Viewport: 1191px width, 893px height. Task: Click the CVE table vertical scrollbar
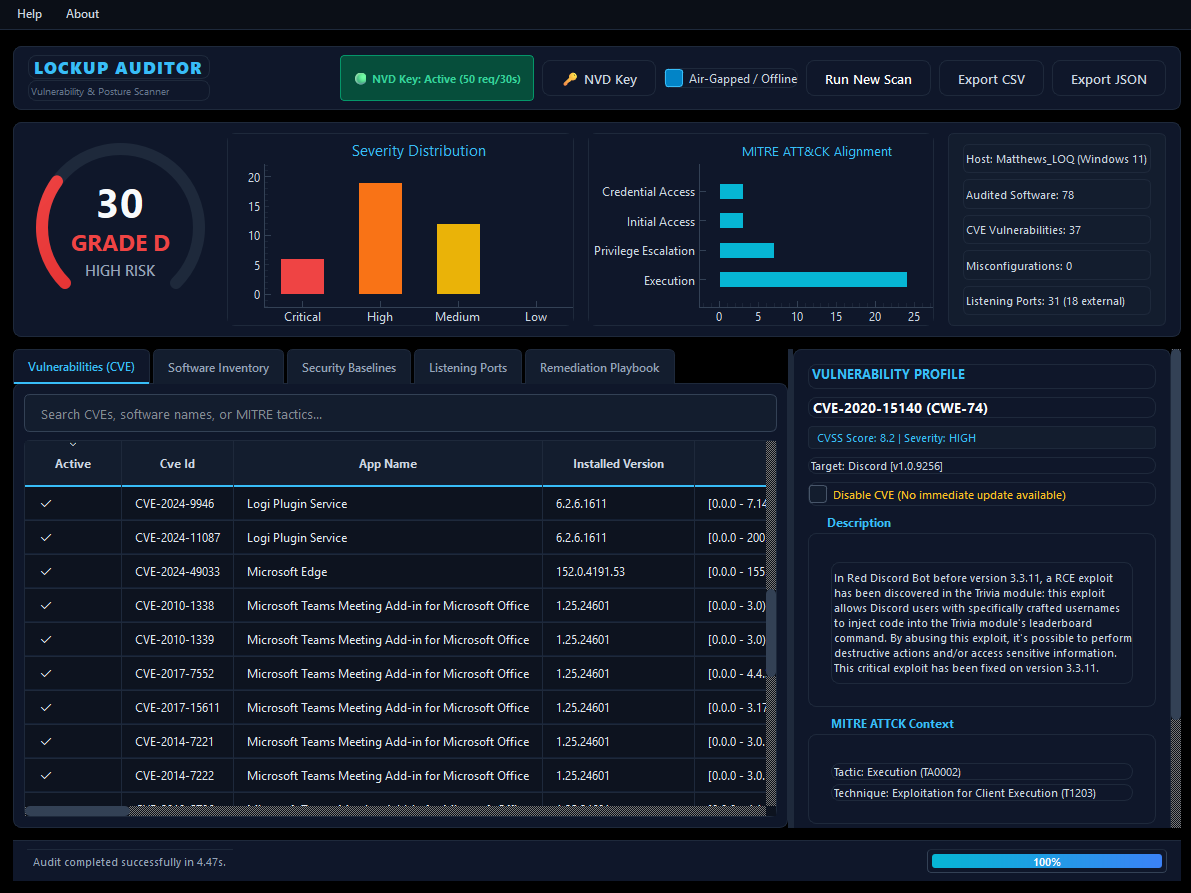pyautogui.click(x=771, y=633)
